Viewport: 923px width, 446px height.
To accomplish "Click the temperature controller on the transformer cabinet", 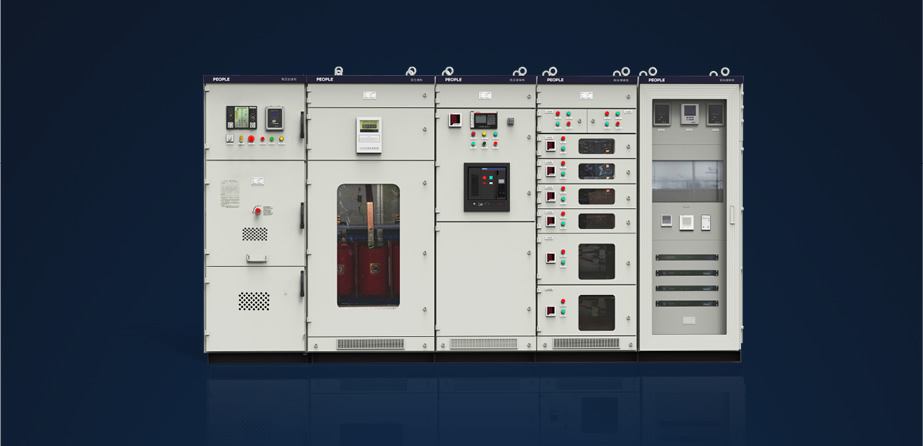I will tap(368, 135).
